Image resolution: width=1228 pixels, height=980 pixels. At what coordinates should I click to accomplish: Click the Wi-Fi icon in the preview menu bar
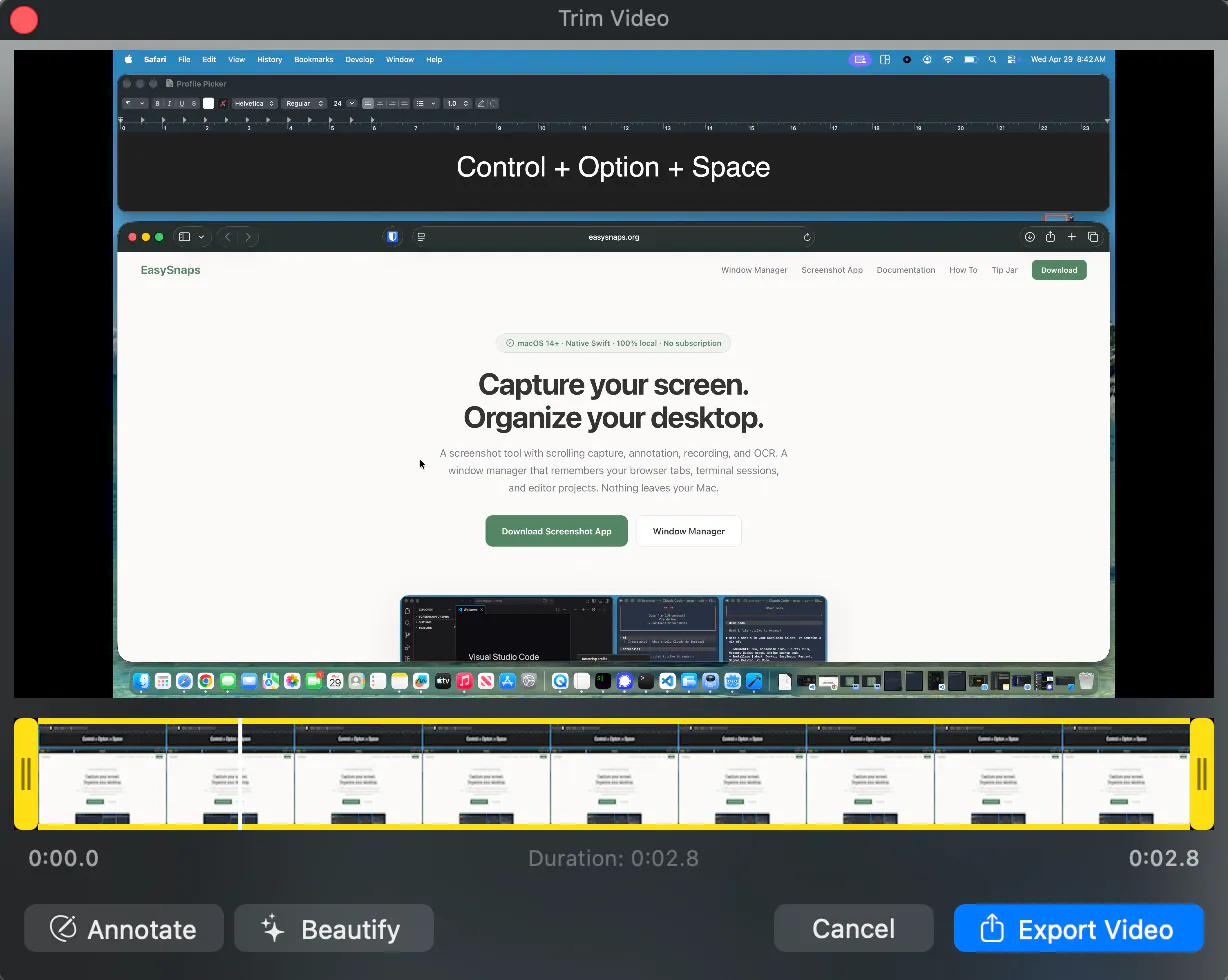tap(948, 60)
